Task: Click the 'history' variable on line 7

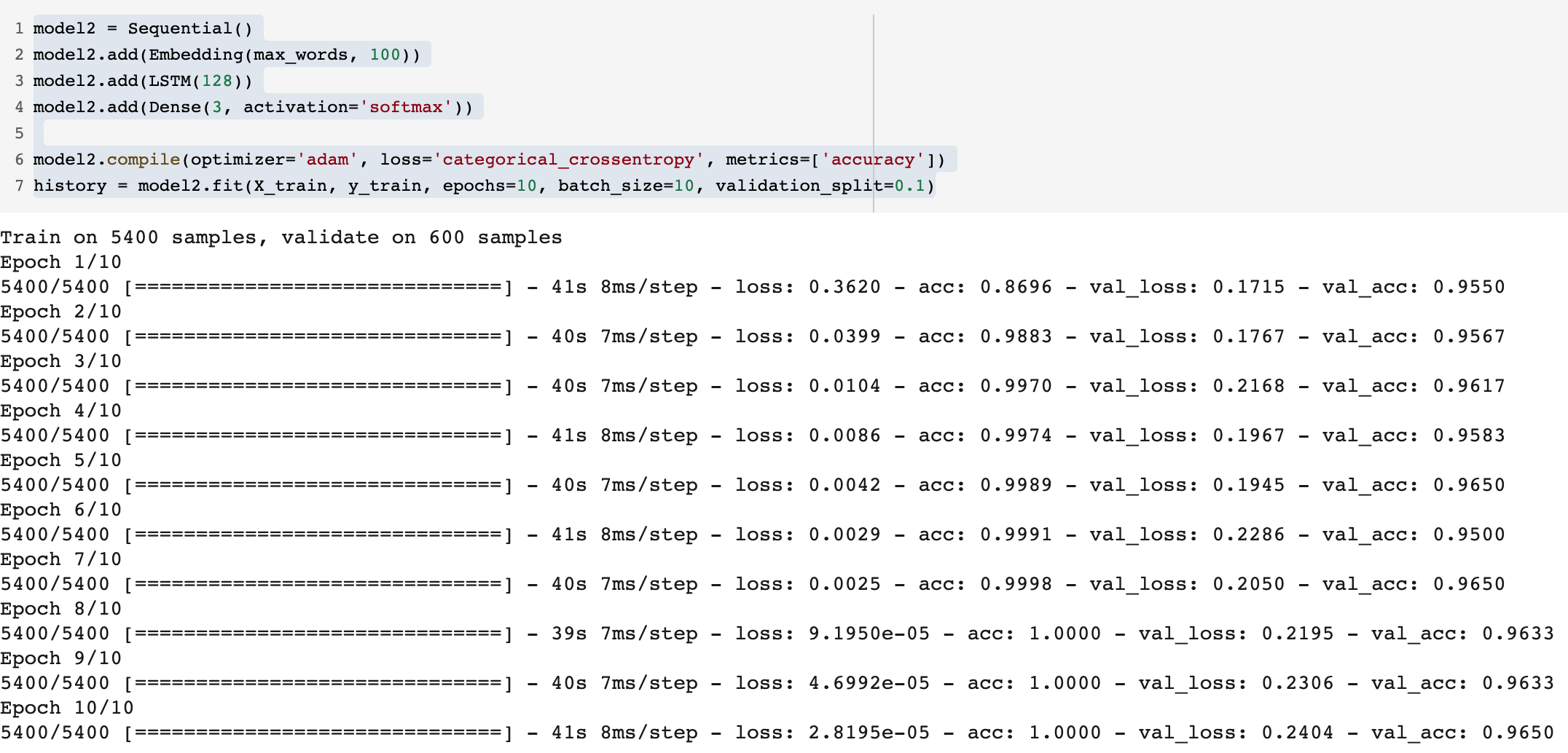Action: tap(70, 186)
